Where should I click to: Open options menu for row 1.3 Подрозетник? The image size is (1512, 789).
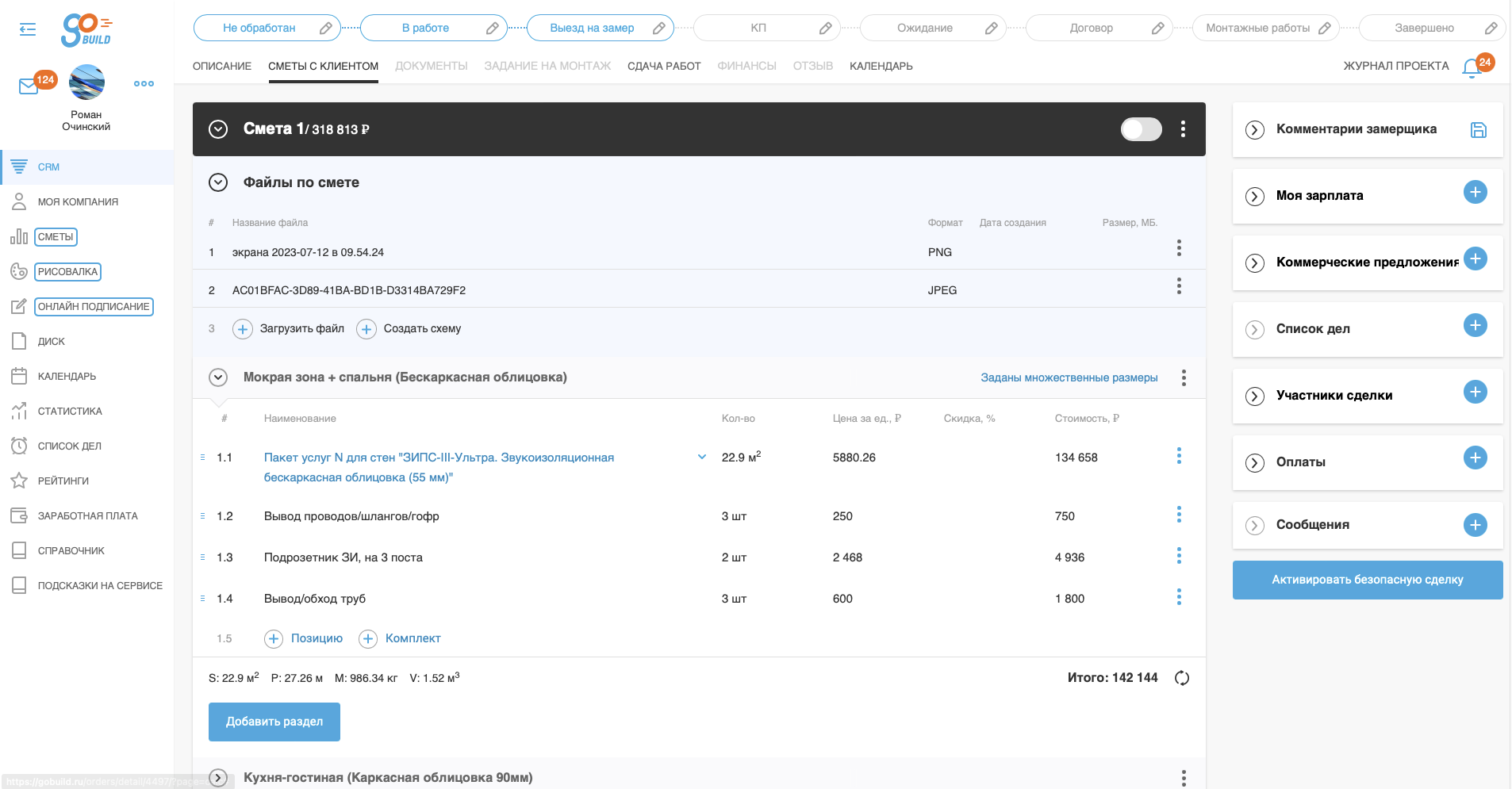(1179, 556)
